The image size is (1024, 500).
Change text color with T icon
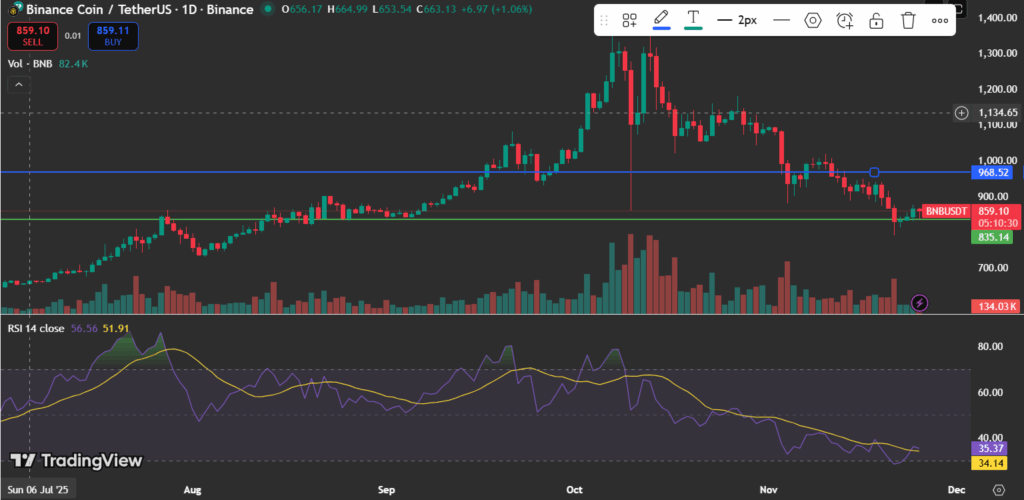click(x=693, y=19)
